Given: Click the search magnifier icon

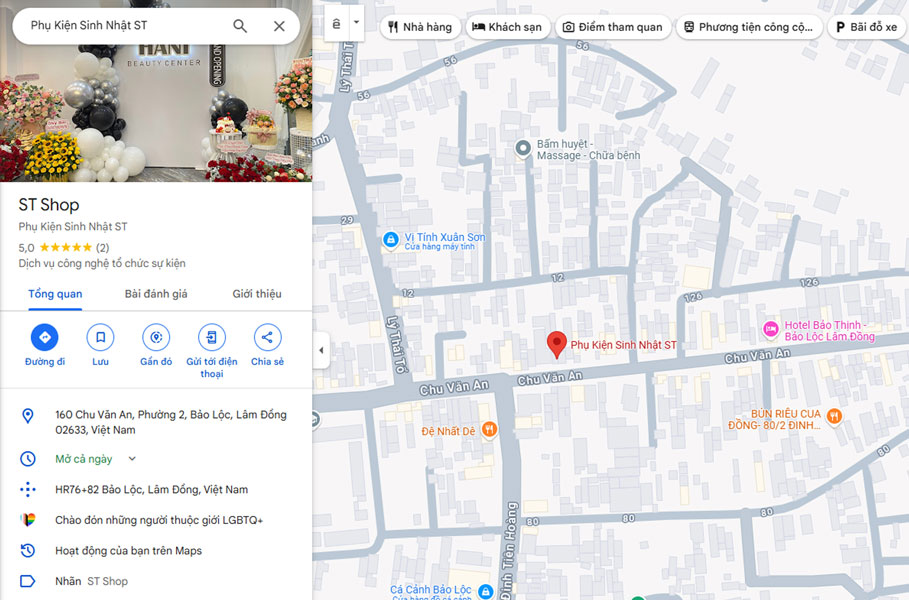Looking at the screenshot, I should [x=240, y=26].
